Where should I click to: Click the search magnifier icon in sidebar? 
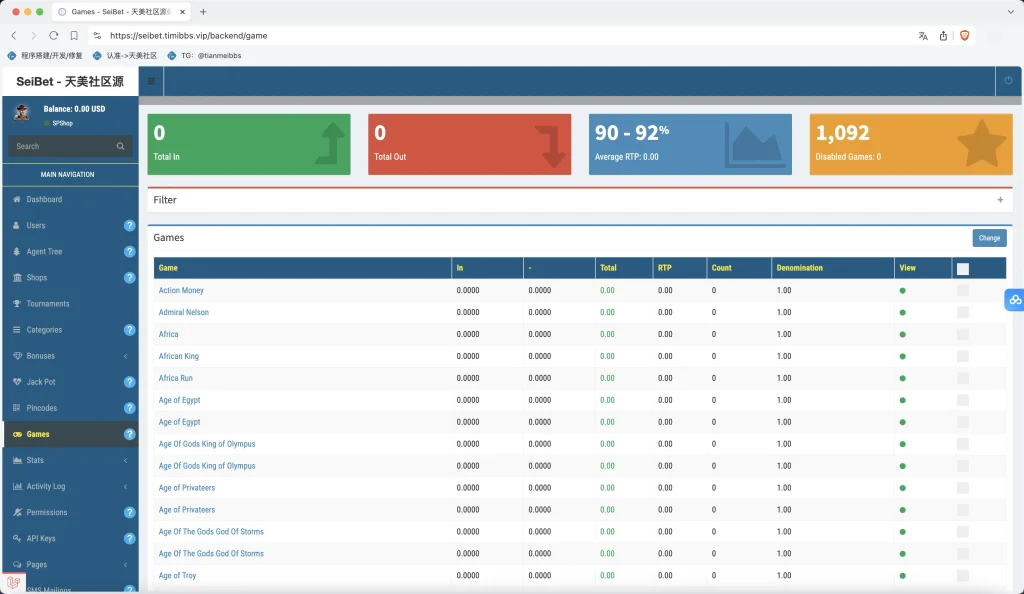coord(121,146)
